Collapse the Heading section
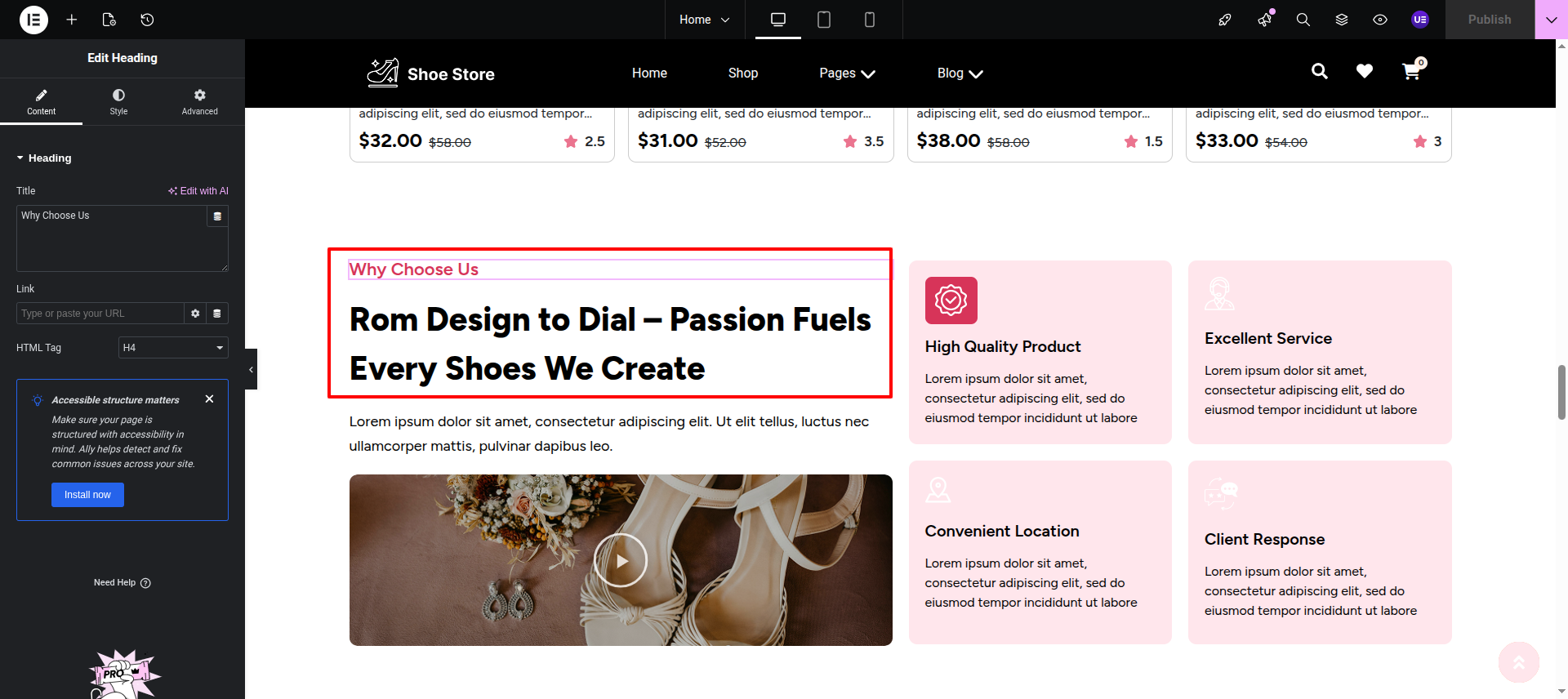The height and width of the screenshot is (699, 1568). (44, 158)
